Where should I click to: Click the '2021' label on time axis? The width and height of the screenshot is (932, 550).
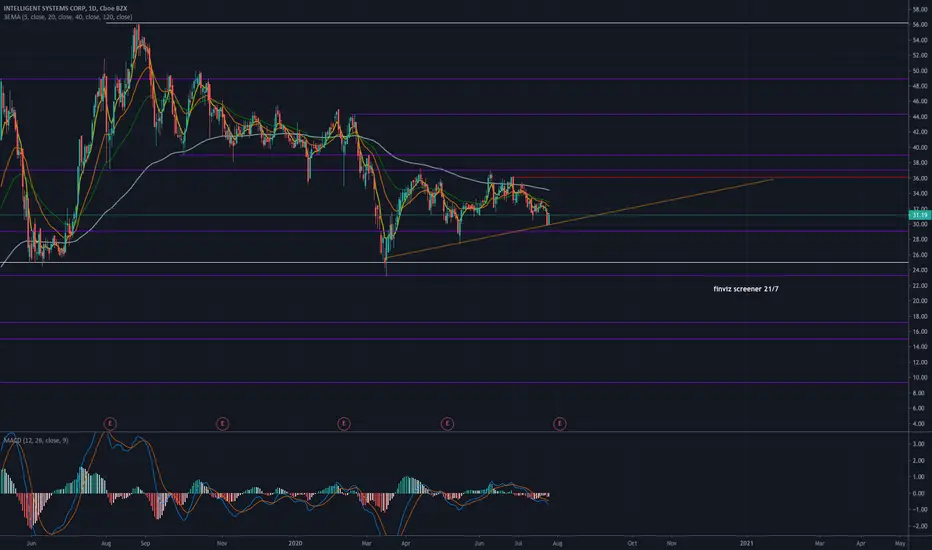747,543
